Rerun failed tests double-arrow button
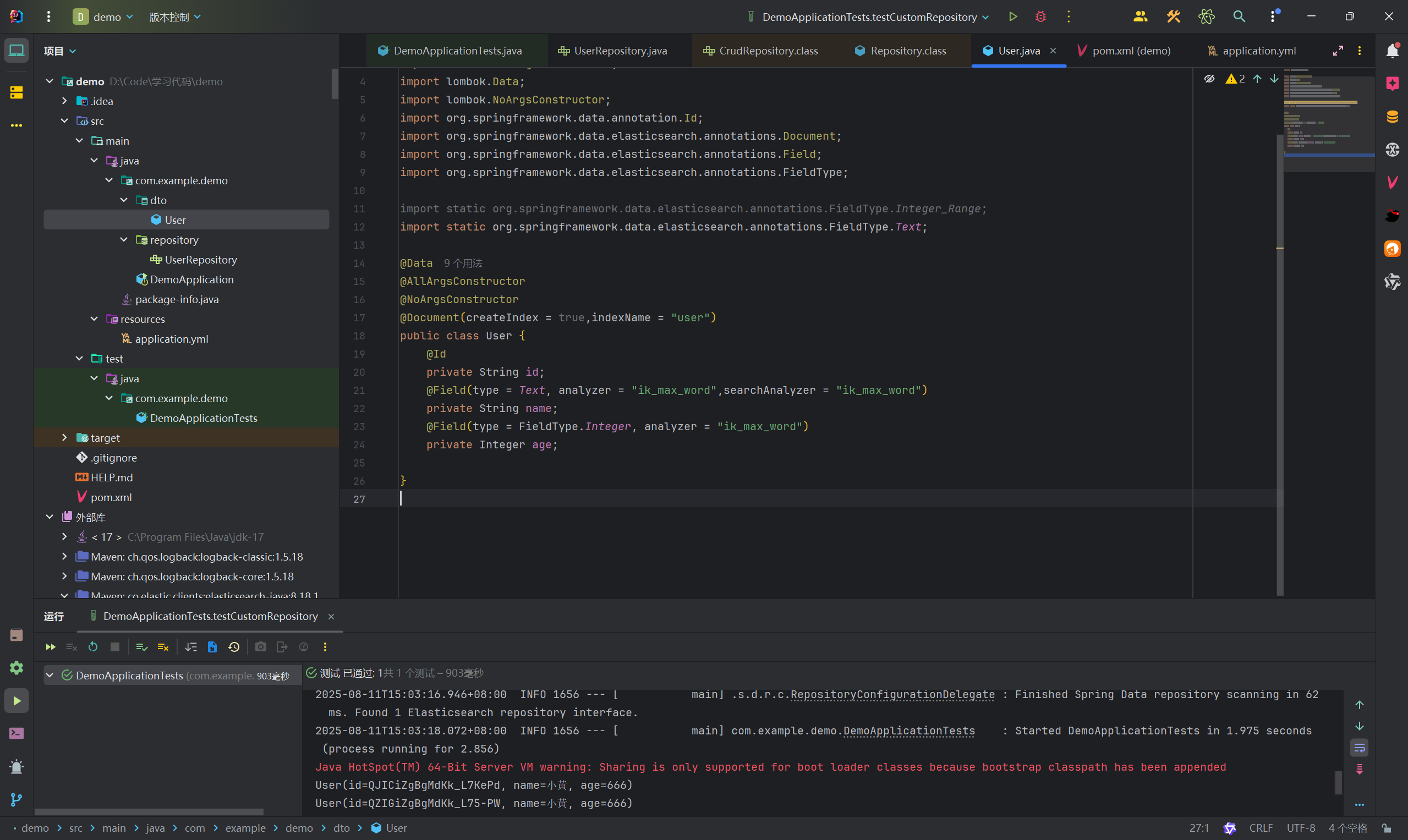The height and width of the screenshot is (840, 1408). (51, 647)
